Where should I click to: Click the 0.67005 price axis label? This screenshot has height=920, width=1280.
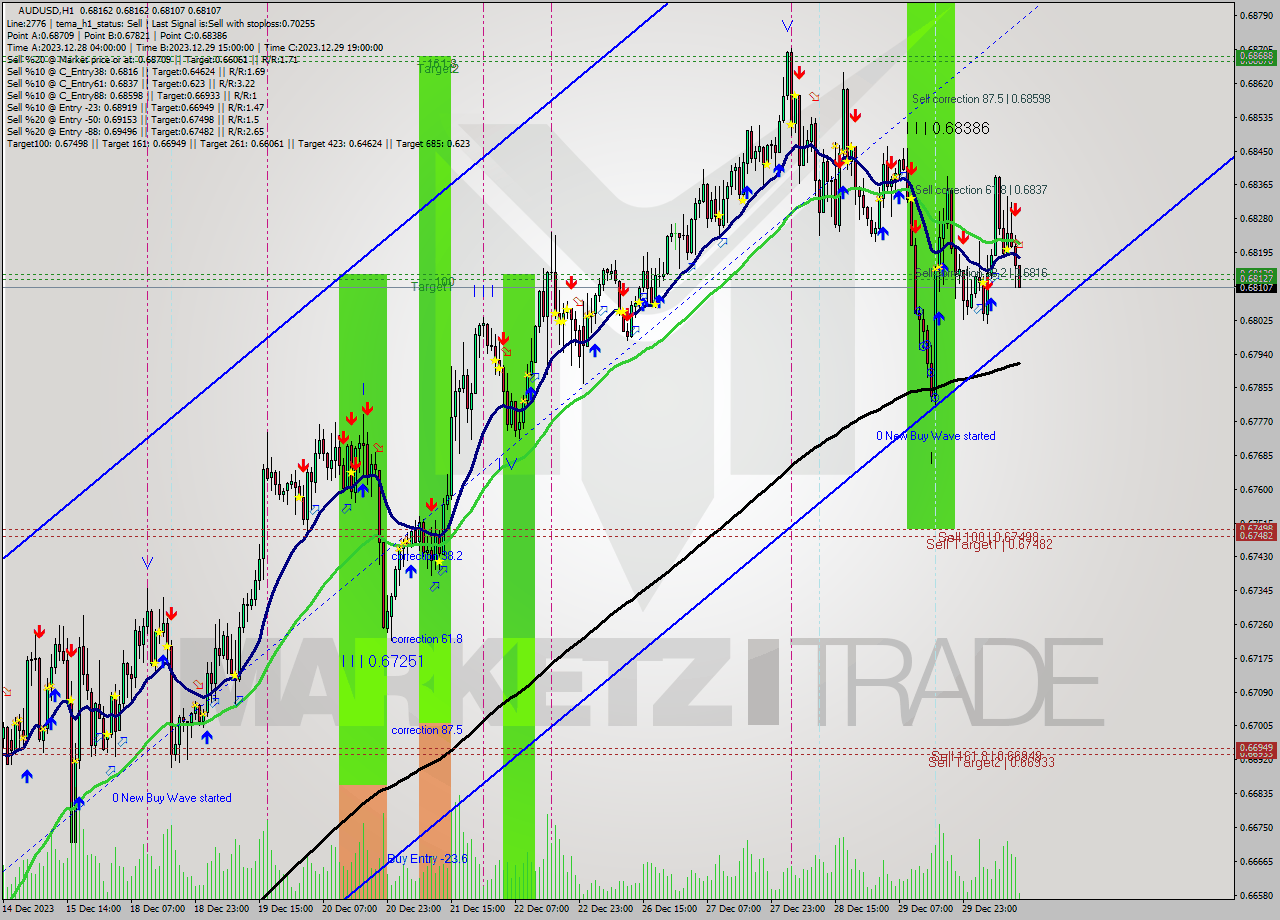pos(1256,726)
